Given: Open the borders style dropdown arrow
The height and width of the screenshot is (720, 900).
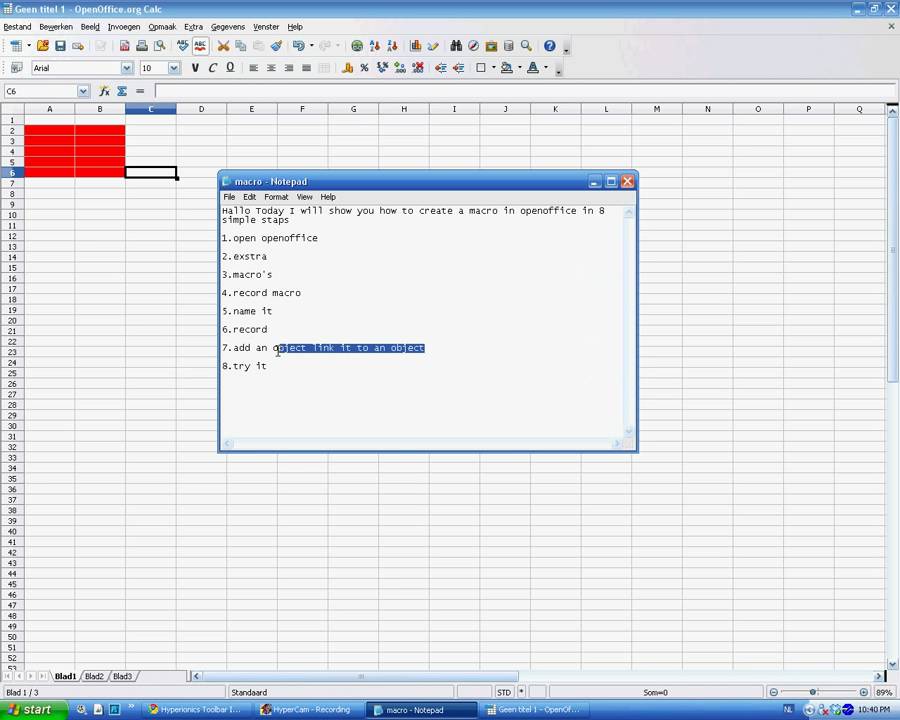Looking at the screenshot, I should click(x=494, y=68).
